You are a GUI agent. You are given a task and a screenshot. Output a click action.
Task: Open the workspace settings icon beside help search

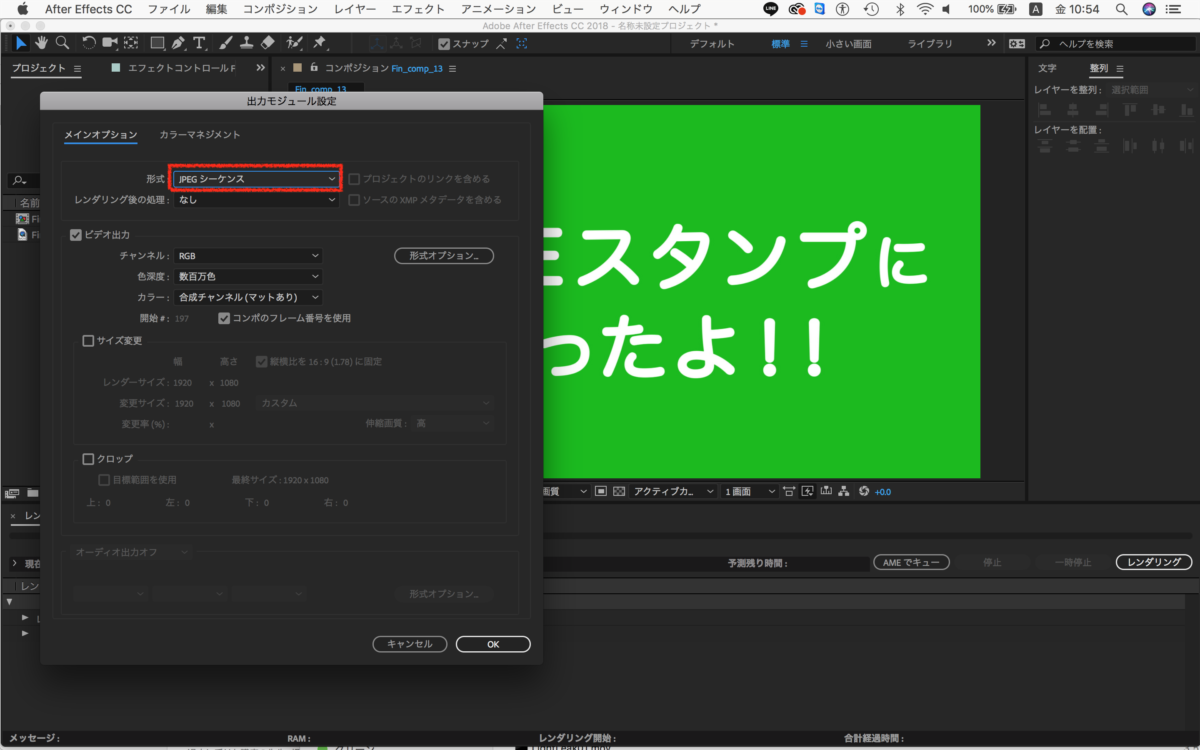[x=1017, y=44]
